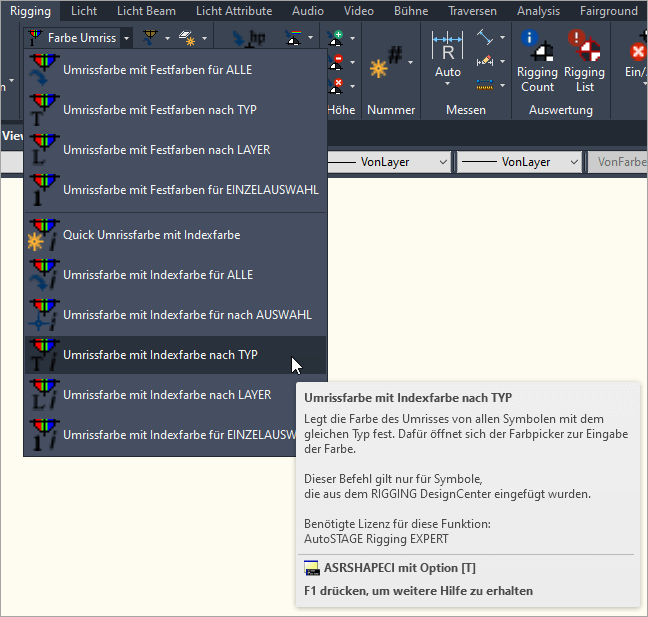Open the Traversen ribbon tab
The height and width of the screenshot is (617, 648).
[474, 11]
